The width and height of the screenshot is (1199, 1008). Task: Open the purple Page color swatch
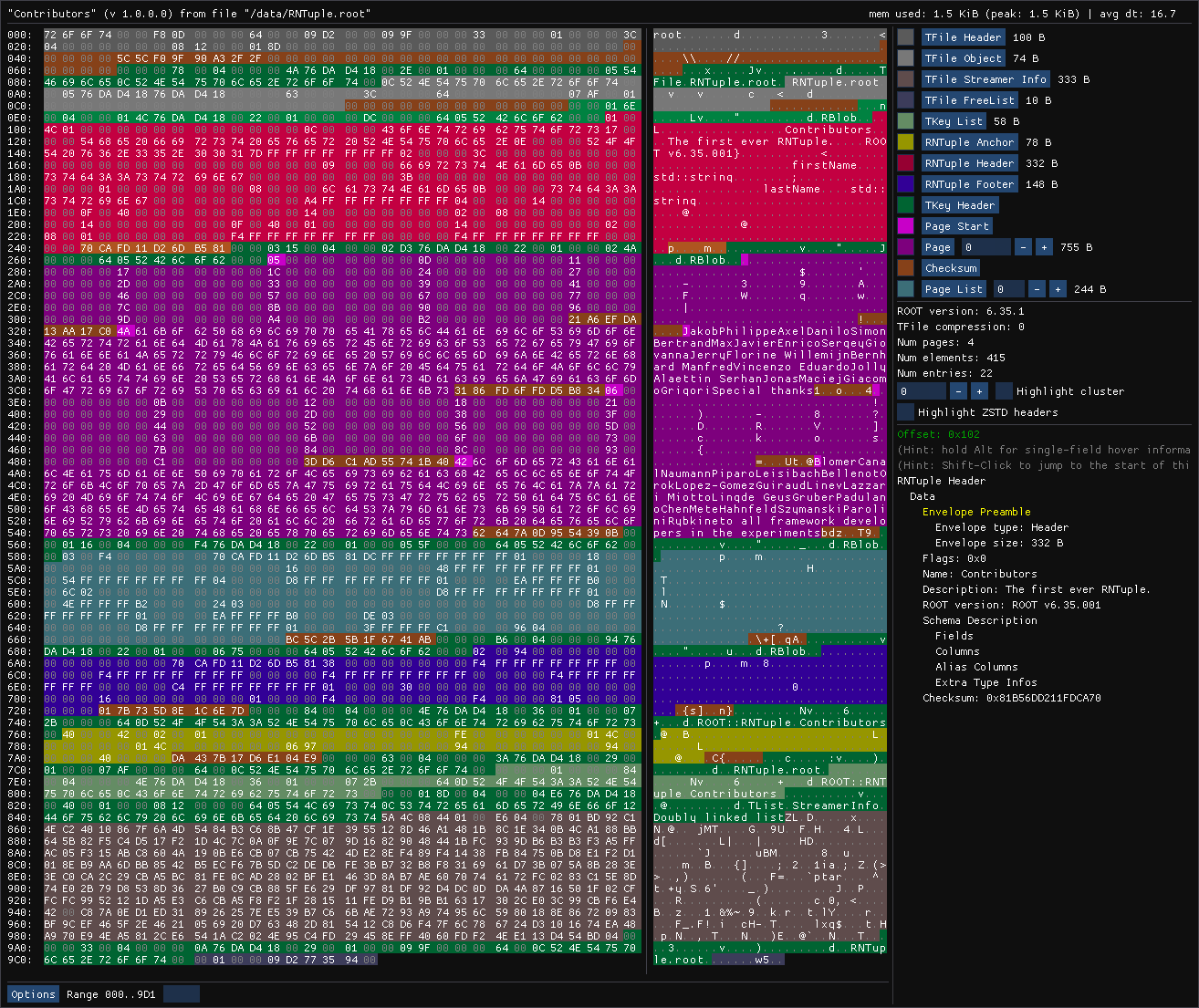click(x=905, y=247)
